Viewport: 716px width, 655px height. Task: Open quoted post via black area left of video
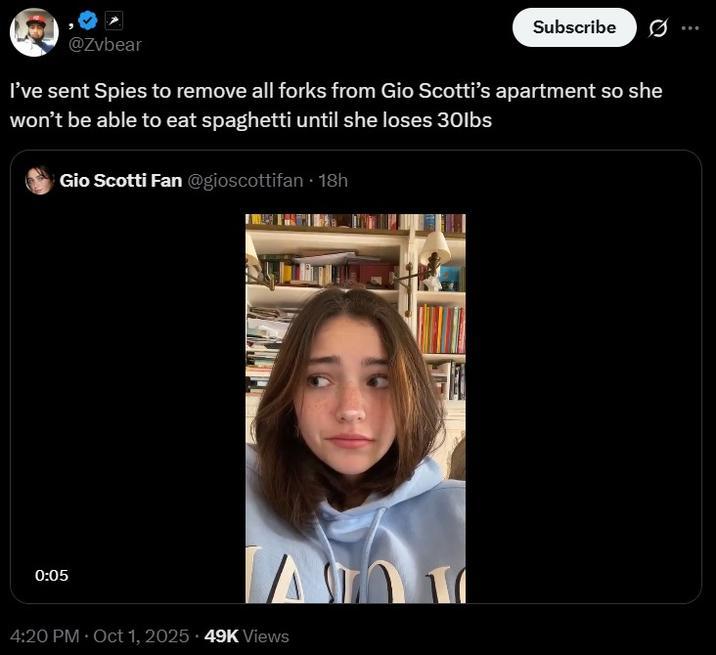tap(130, 400)
